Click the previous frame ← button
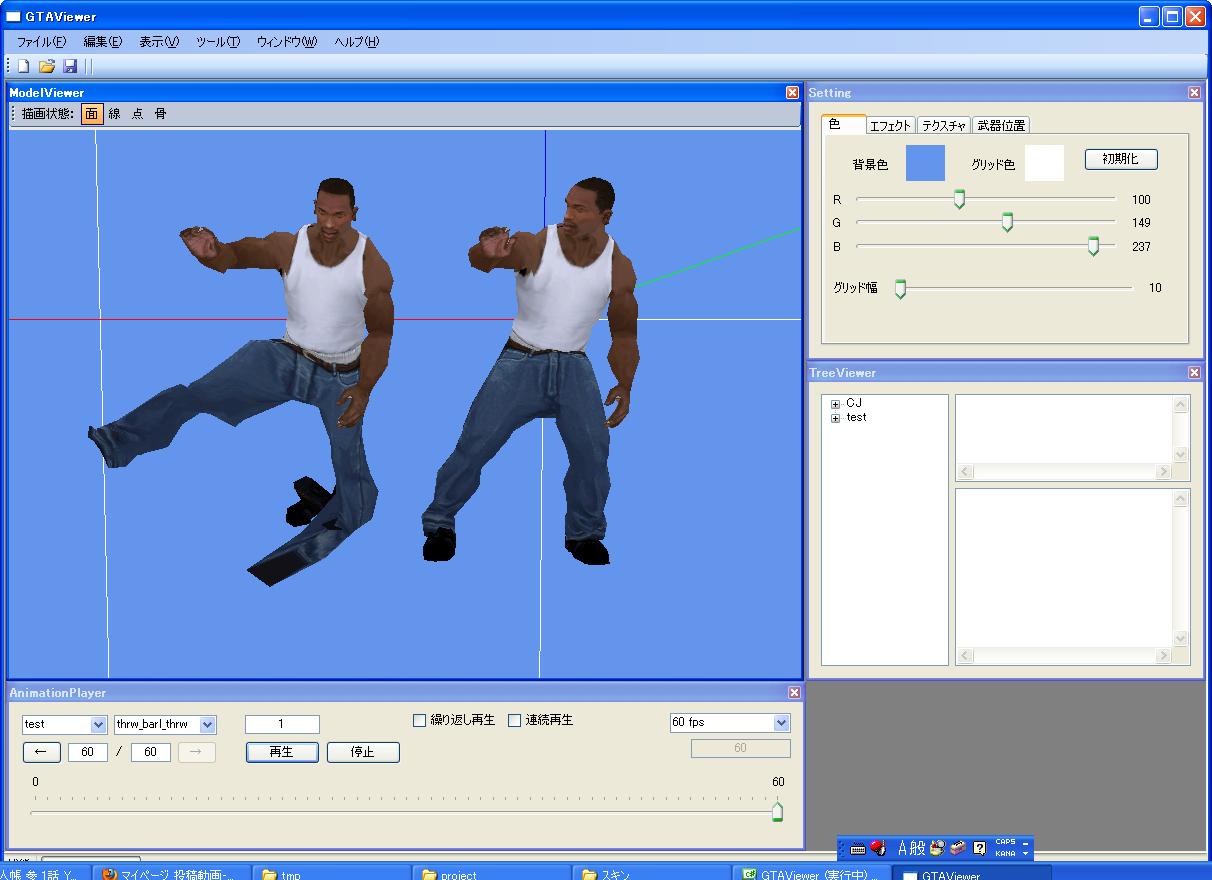This screenshot has width=1212, height=880. tap(42, 752)
